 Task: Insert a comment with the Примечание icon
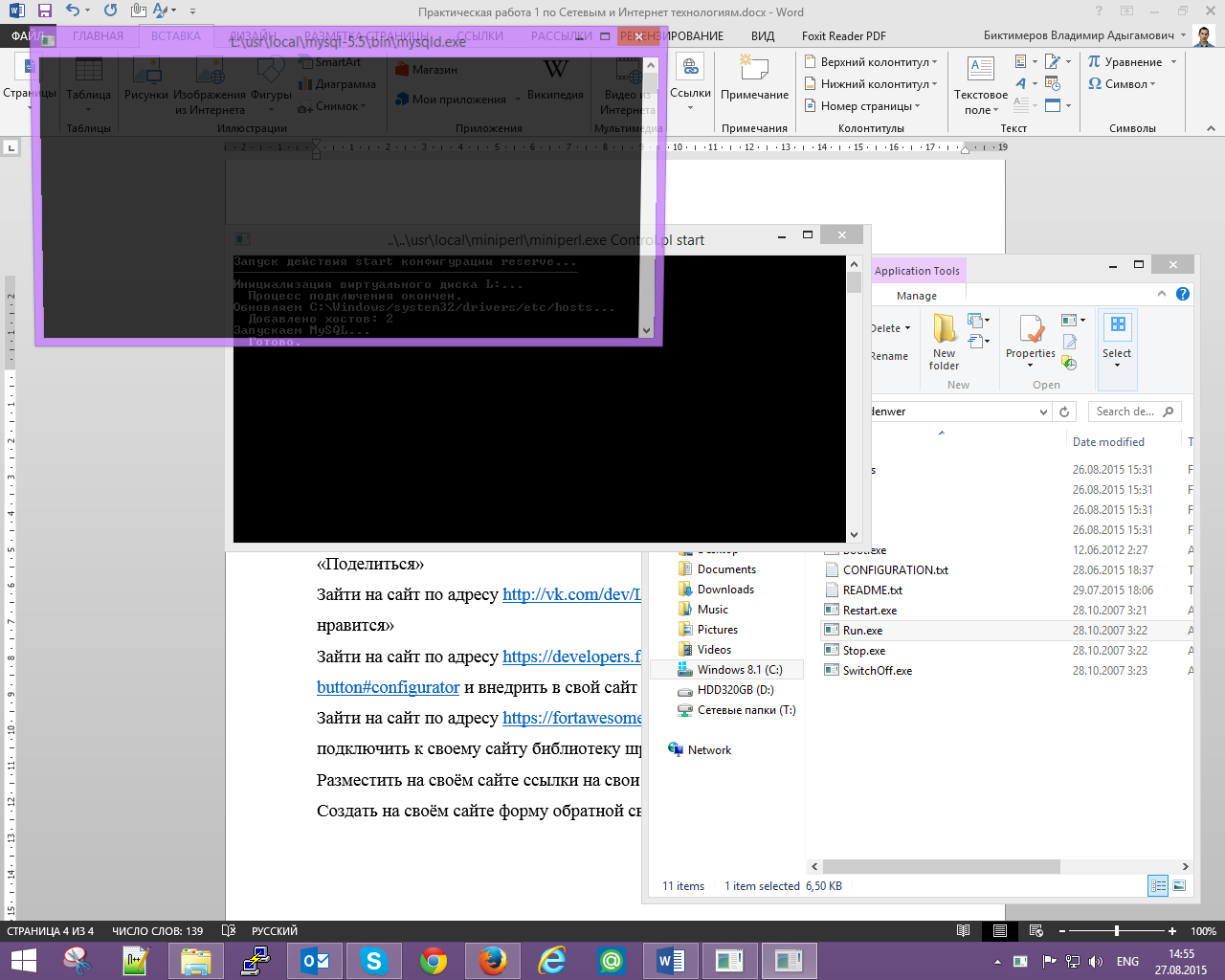754,78
